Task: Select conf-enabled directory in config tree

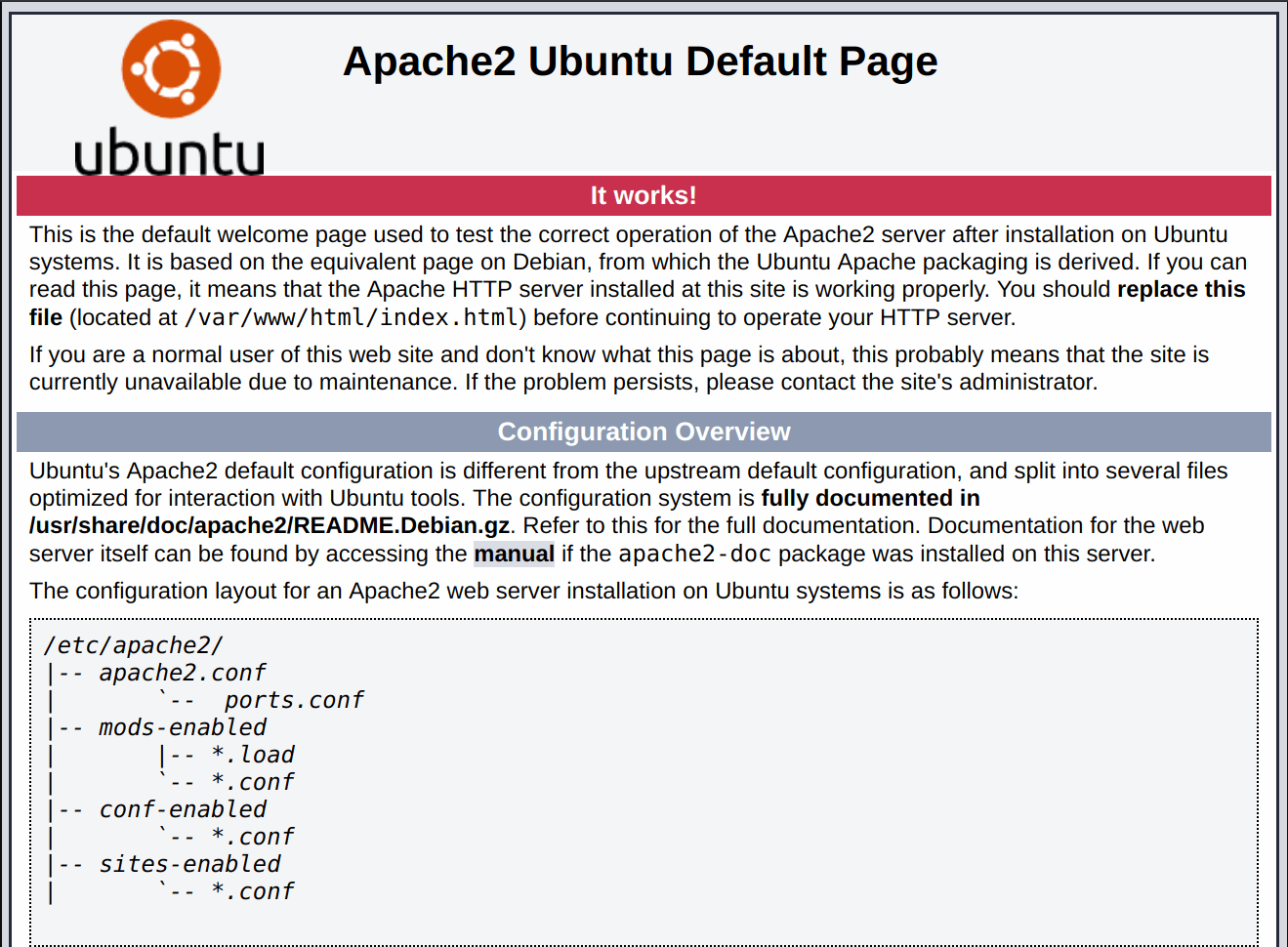Action: (x=182, y=809)
